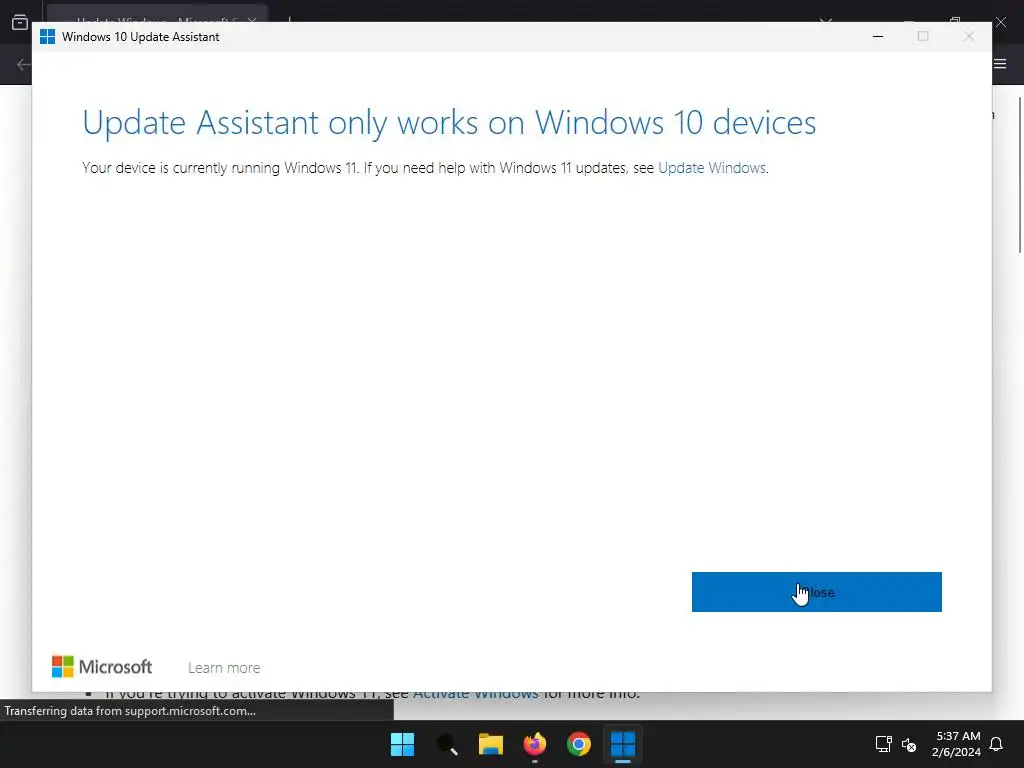Select the Windows Update Assistant taskbar icon
The width and height of the screenshot is (1024, 768).
tap(623, 744)
